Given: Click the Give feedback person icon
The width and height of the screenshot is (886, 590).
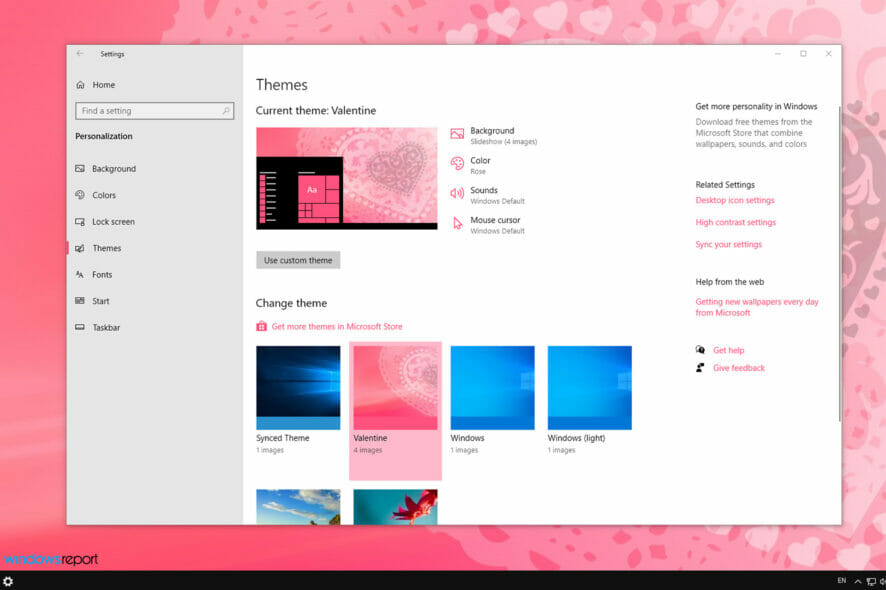Looking at the screenshot, I should (700, 367).
